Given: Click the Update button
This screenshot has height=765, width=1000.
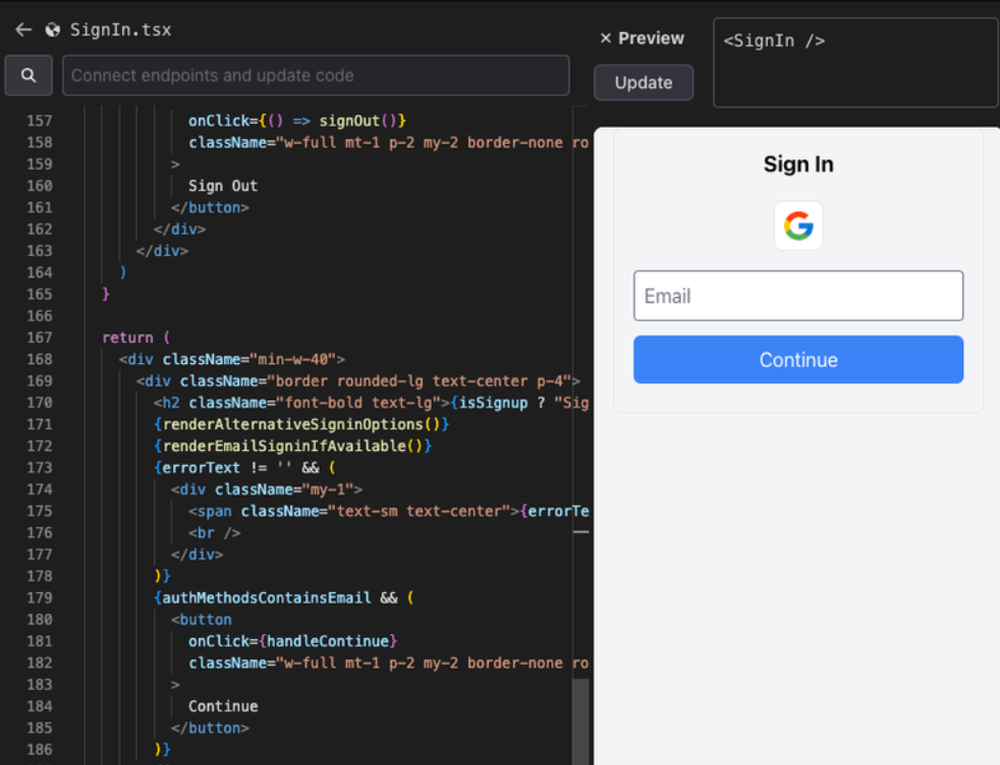Looking at the screenshot, I should tap(643, 82).
